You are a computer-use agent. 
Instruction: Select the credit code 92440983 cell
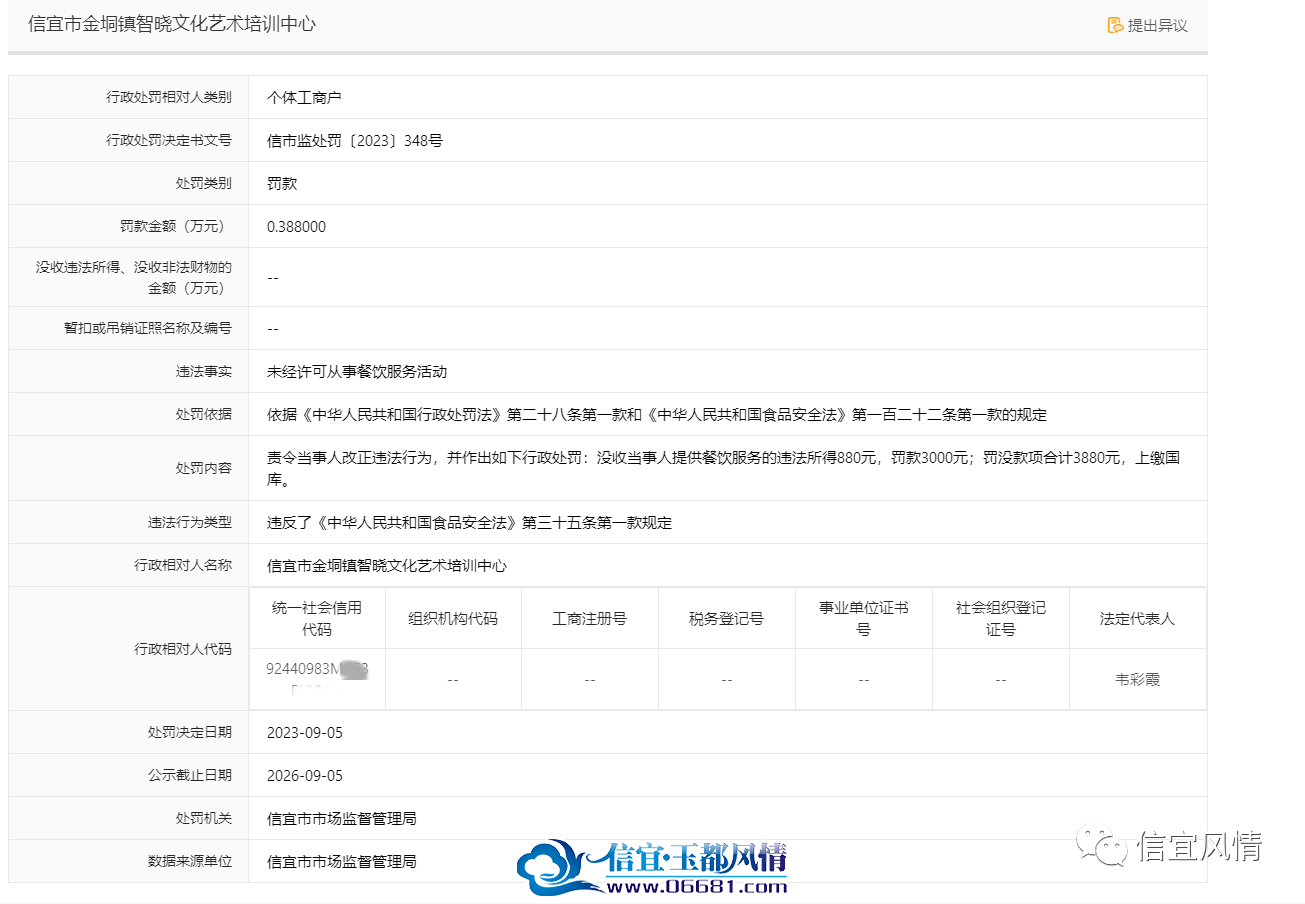pyautogui.click(x=317, y=679)
